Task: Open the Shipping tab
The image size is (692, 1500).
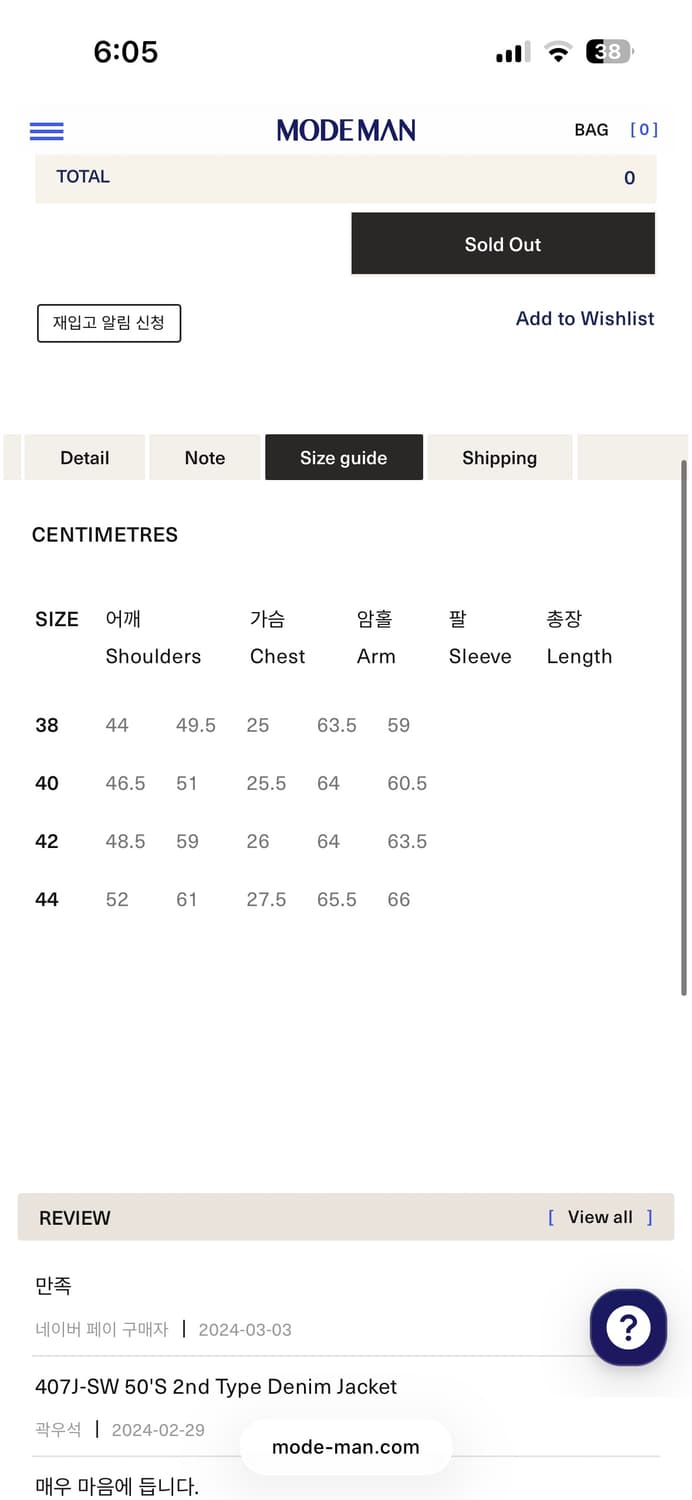Action: 499,458
